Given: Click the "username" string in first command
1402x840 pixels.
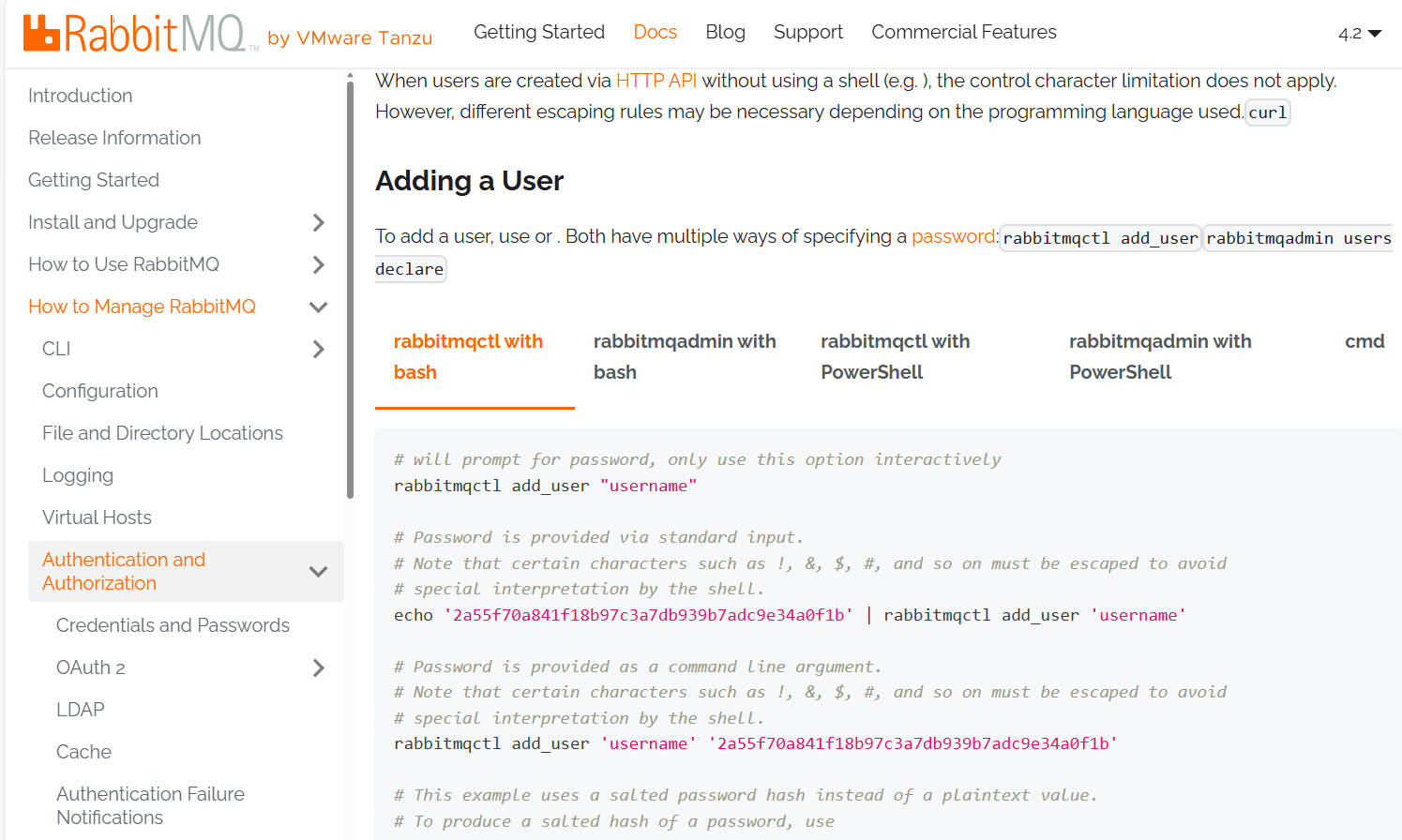Looking at the screenshot, I should [x=648, y=486].
